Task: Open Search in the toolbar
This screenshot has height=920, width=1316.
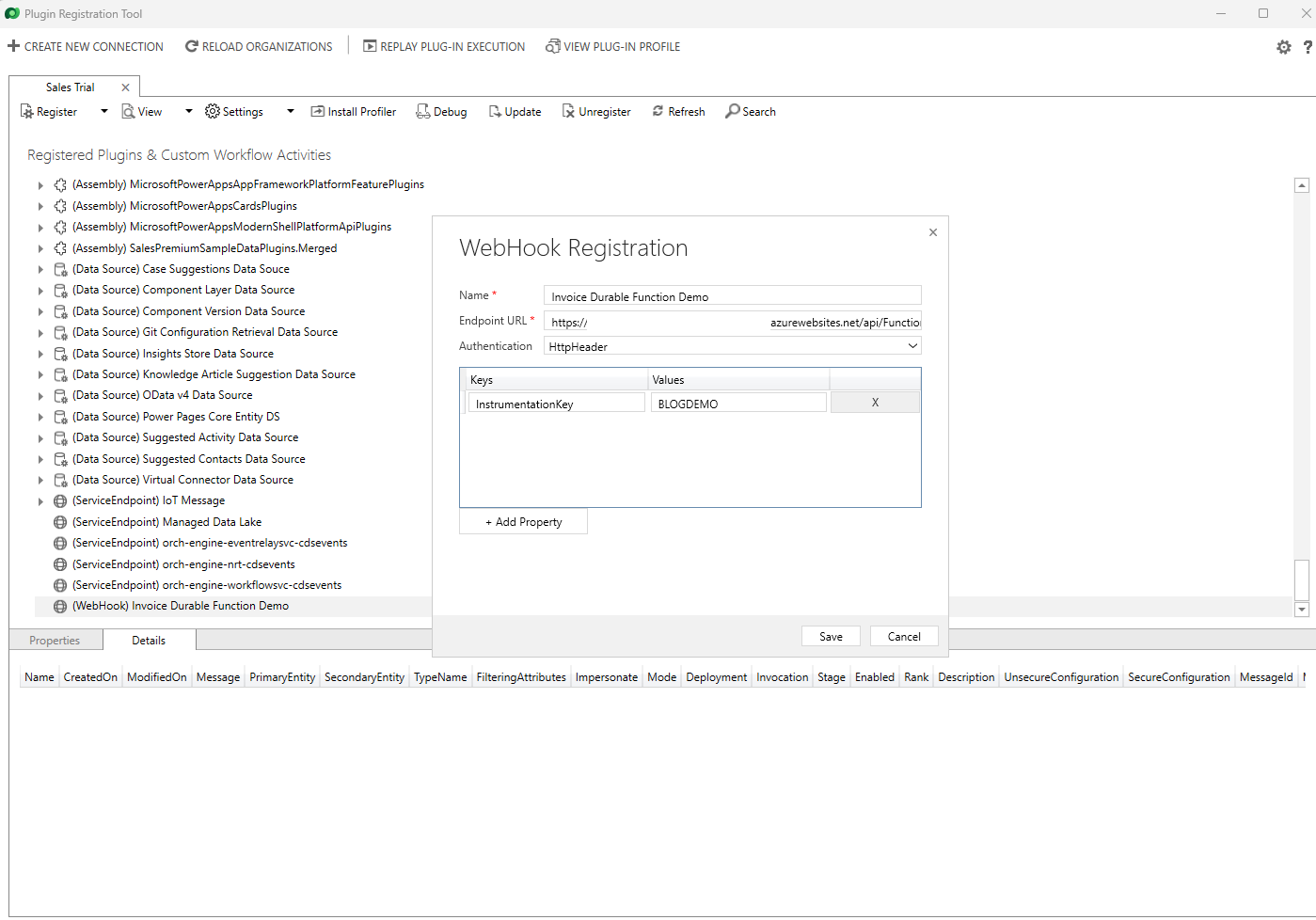Action: (x=751, y=111)
